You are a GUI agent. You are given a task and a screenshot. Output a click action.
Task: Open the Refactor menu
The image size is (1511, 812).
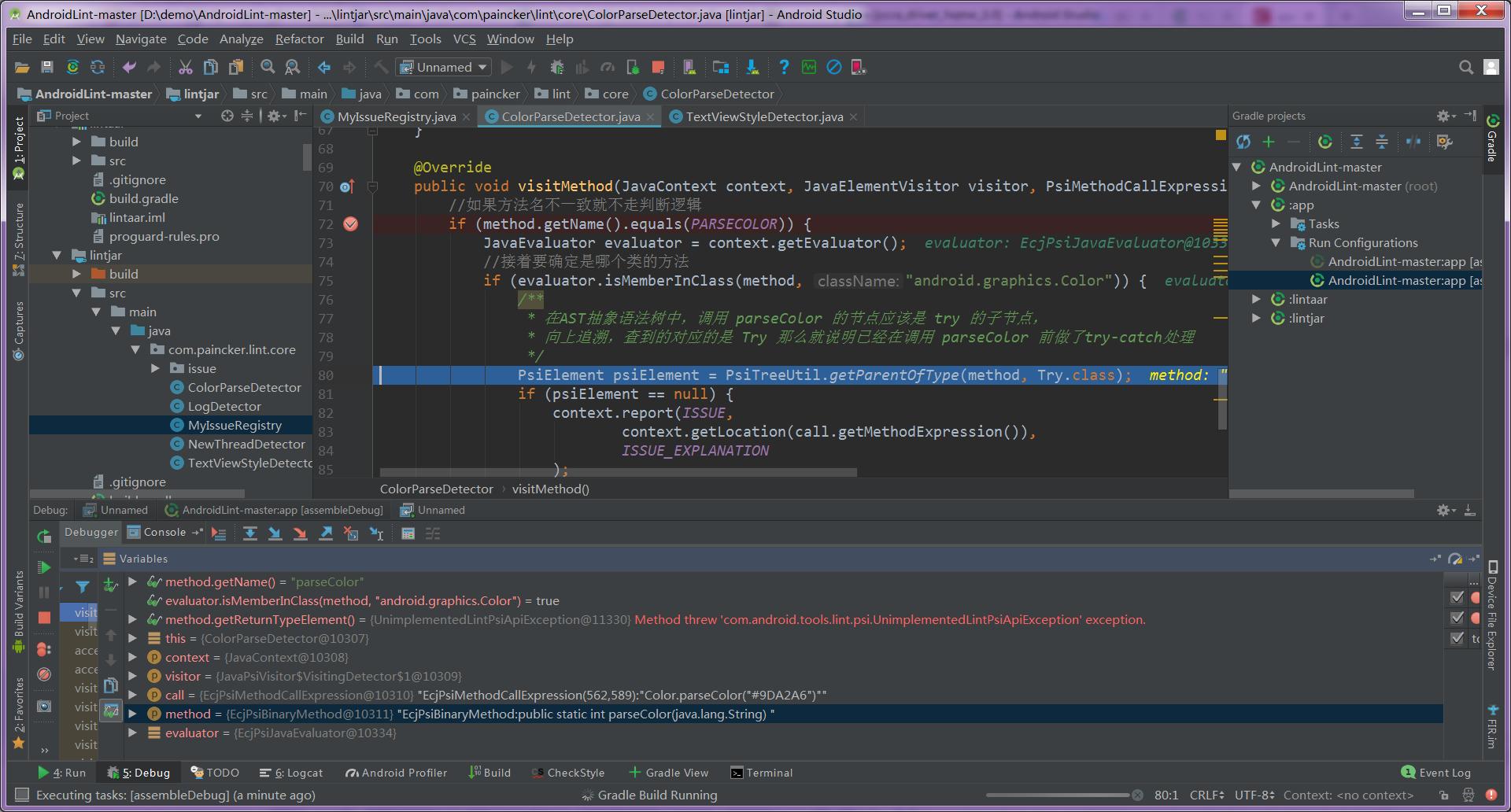pos(299,39)
